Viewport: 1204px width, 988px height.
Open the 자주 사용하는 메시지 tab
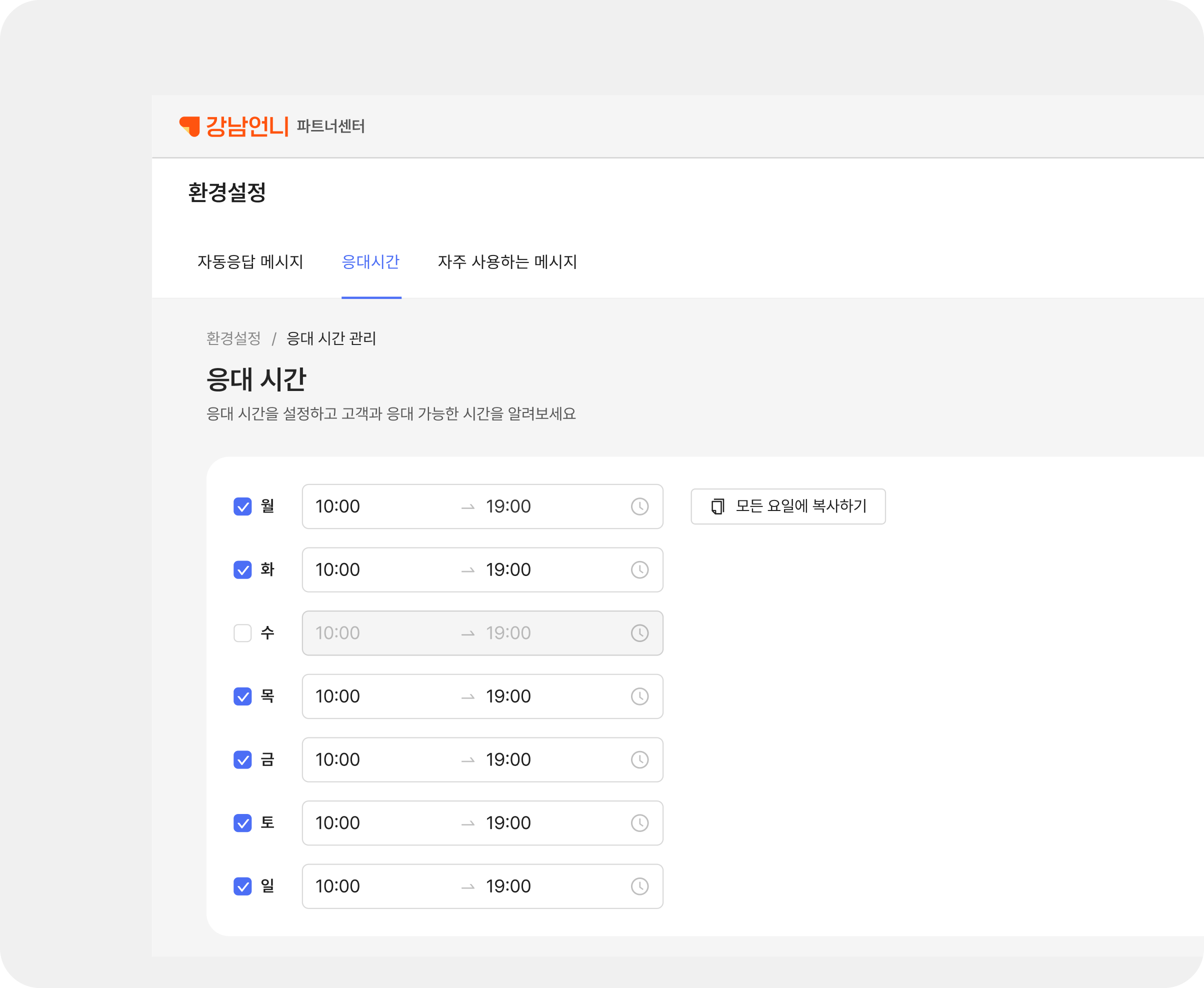tap(507, 262)
